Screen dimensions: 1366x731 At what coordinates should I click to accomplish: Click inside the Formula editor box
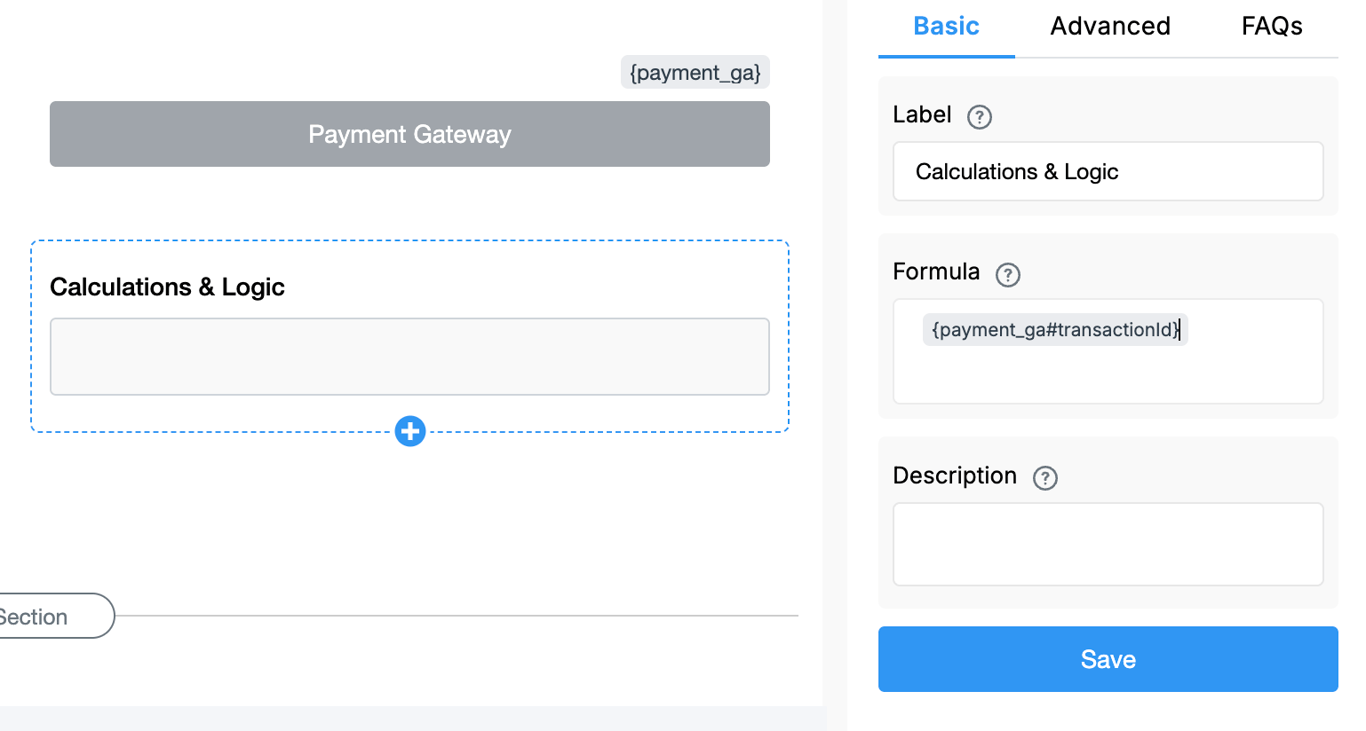pyautogui.click(x=1107, y=372)
